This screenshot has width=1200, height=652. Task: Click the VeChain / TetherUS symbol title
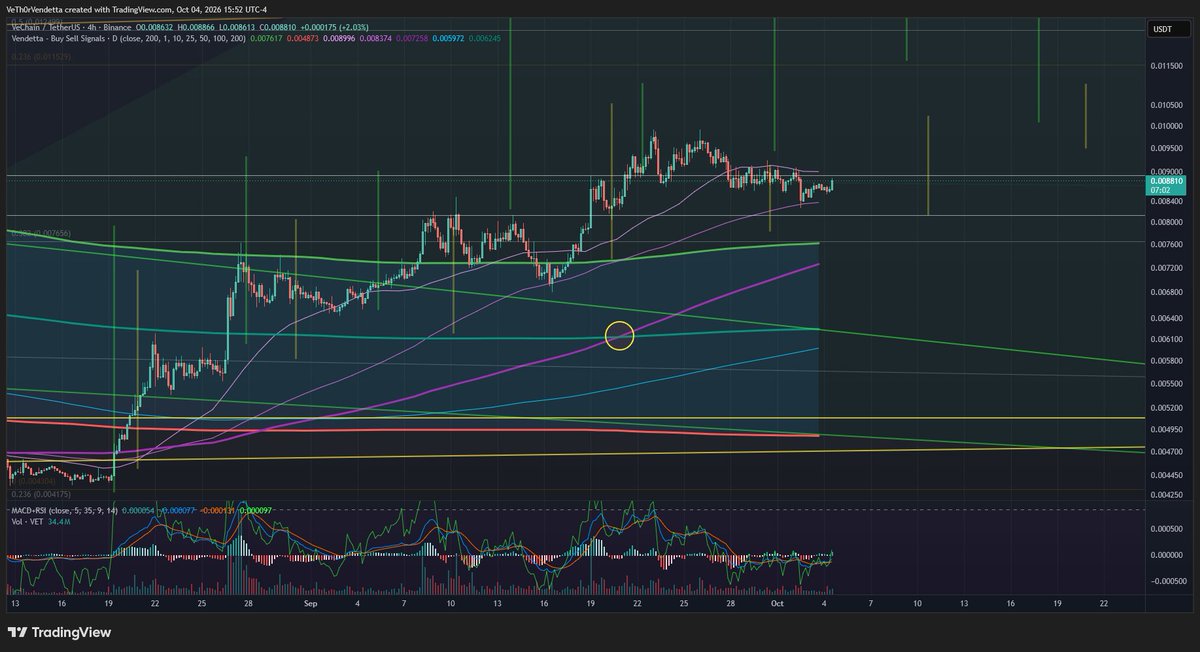coord(45,28)
